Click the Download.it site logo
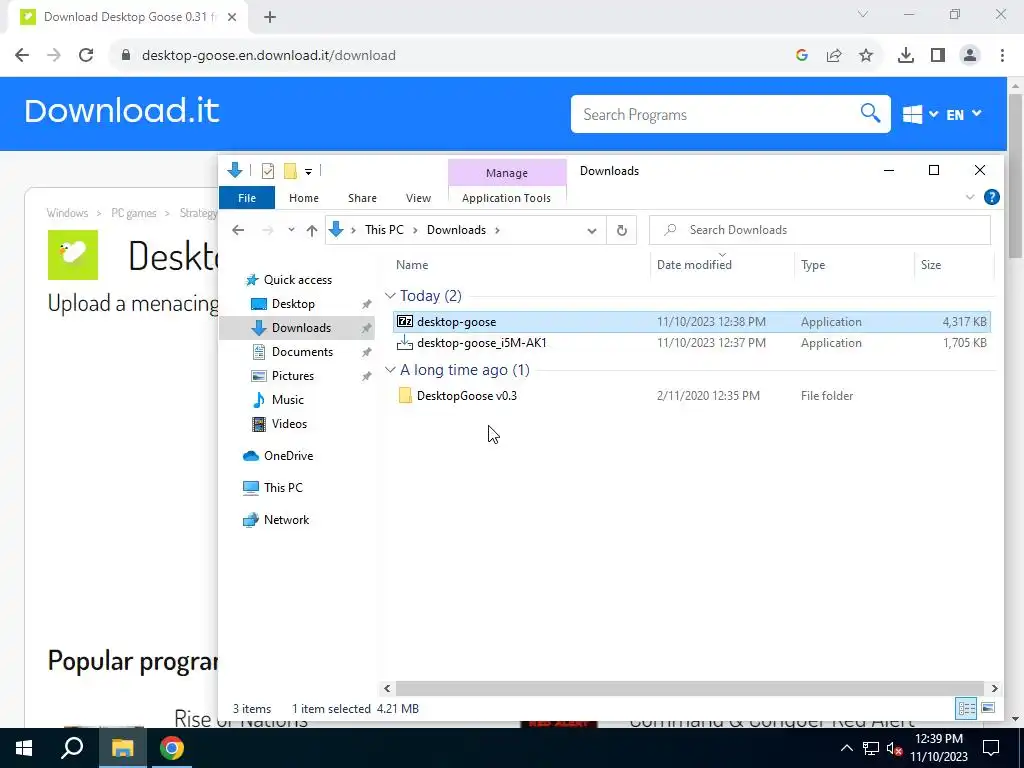This screenshot has width=1024, height=768. (121, 111)
